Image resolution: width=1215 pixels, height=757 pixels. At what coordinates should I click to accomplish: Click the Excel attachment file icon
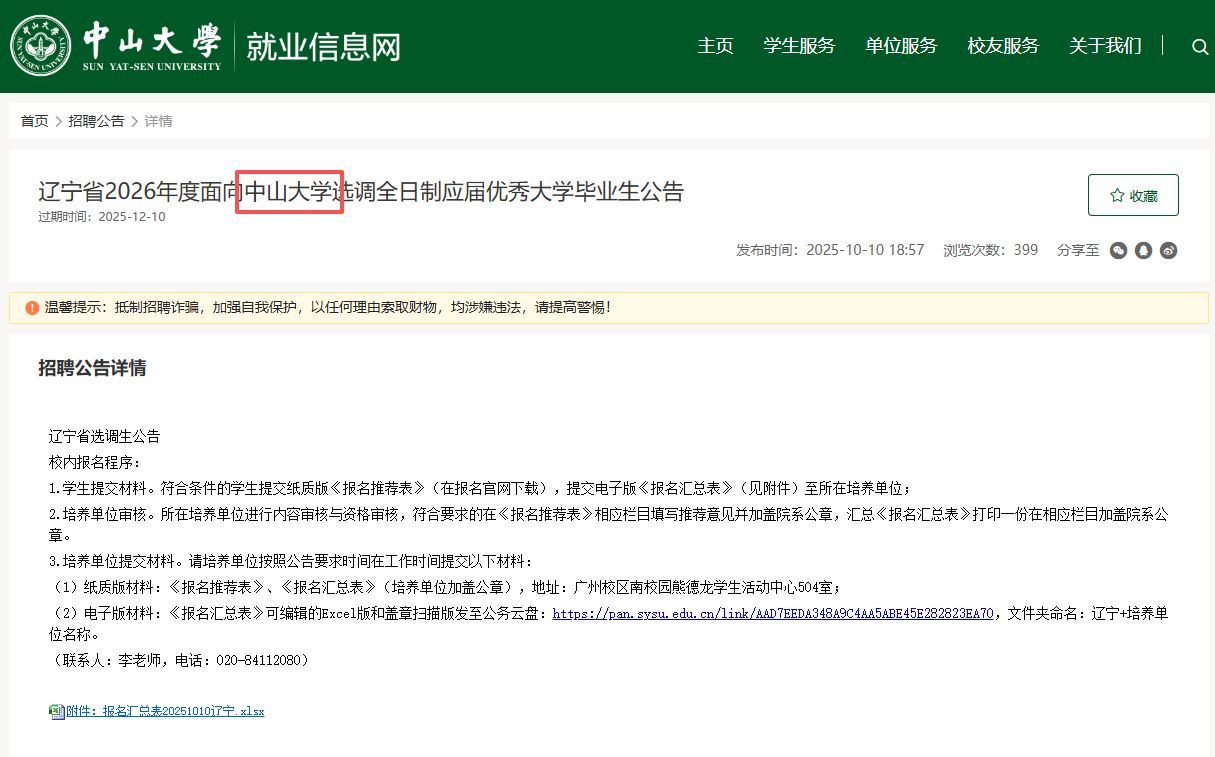pos(57,711)
